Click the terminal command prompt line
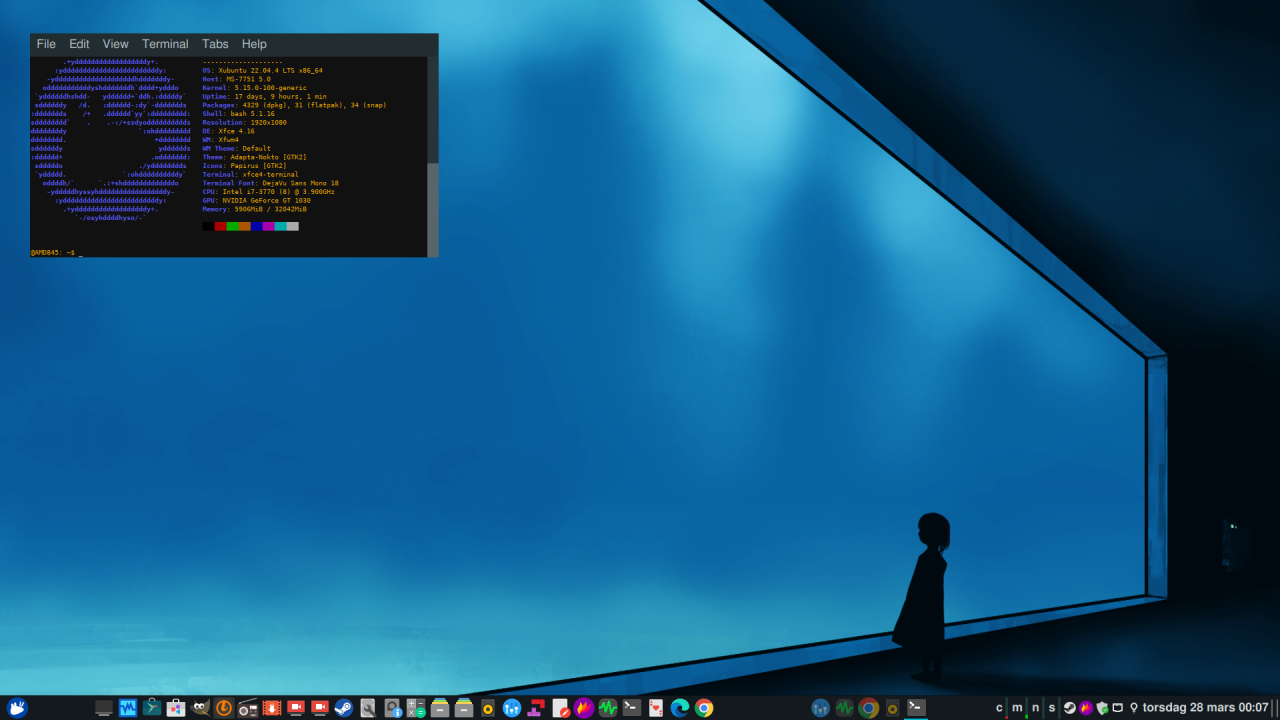 [229, 252]
